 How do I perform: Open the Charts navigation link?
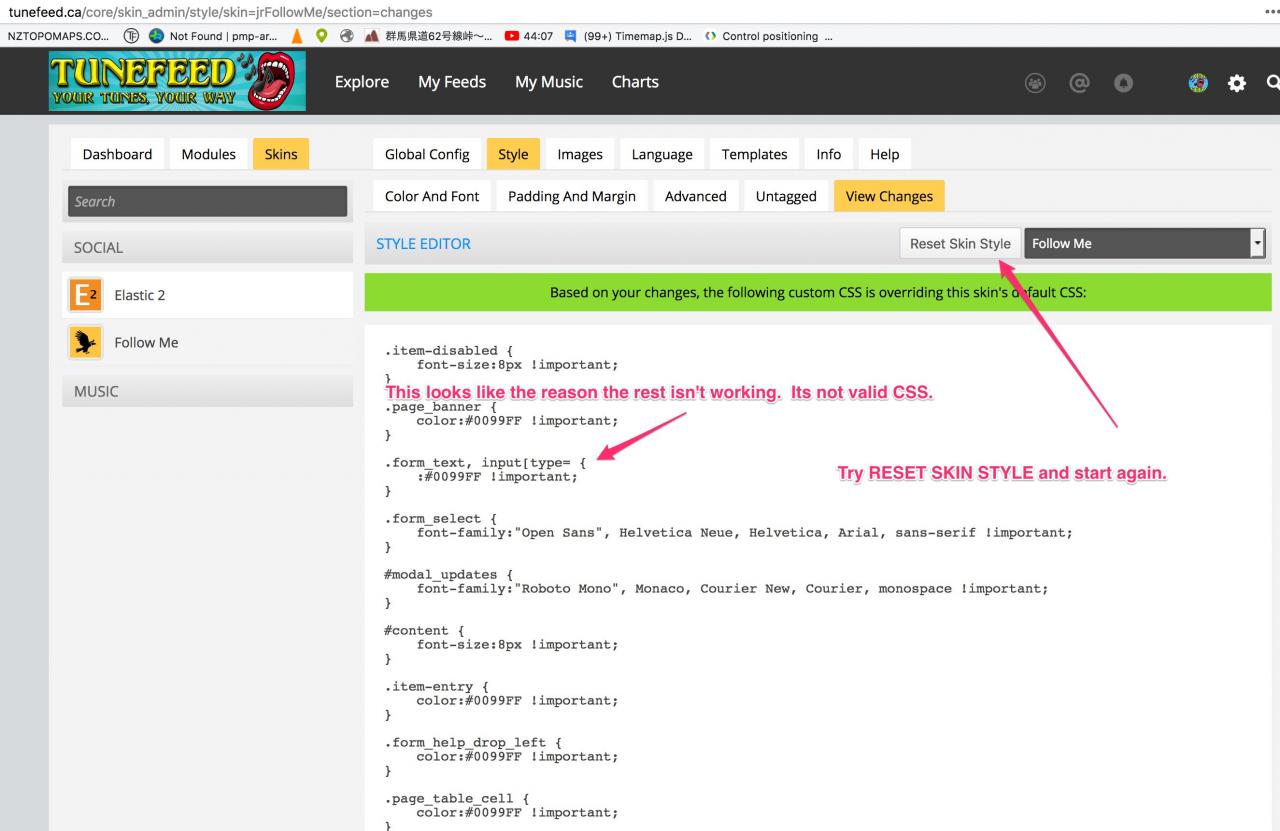[635, 82]
